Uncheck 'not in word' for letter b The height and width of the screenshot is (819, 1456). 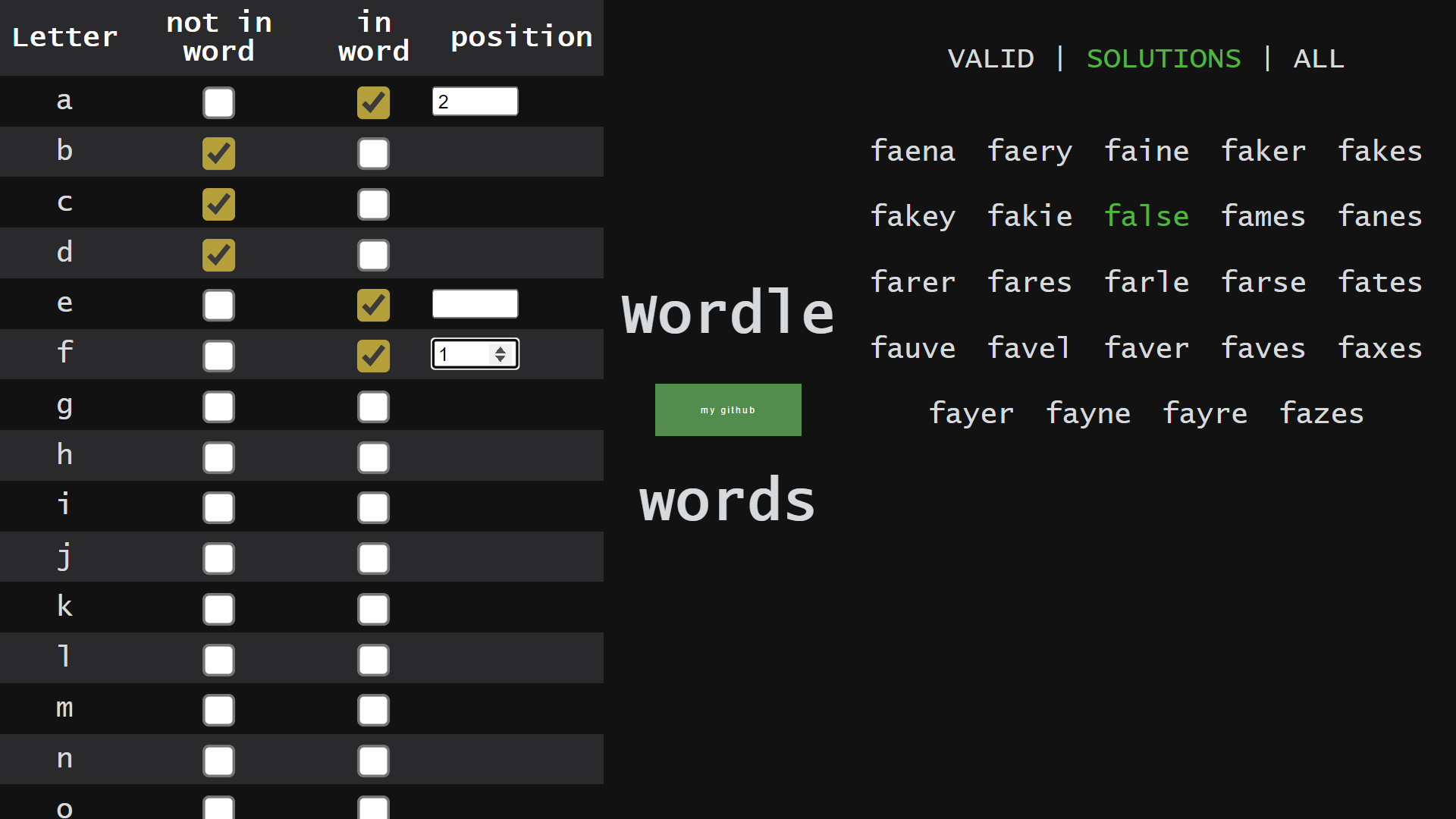218,153
